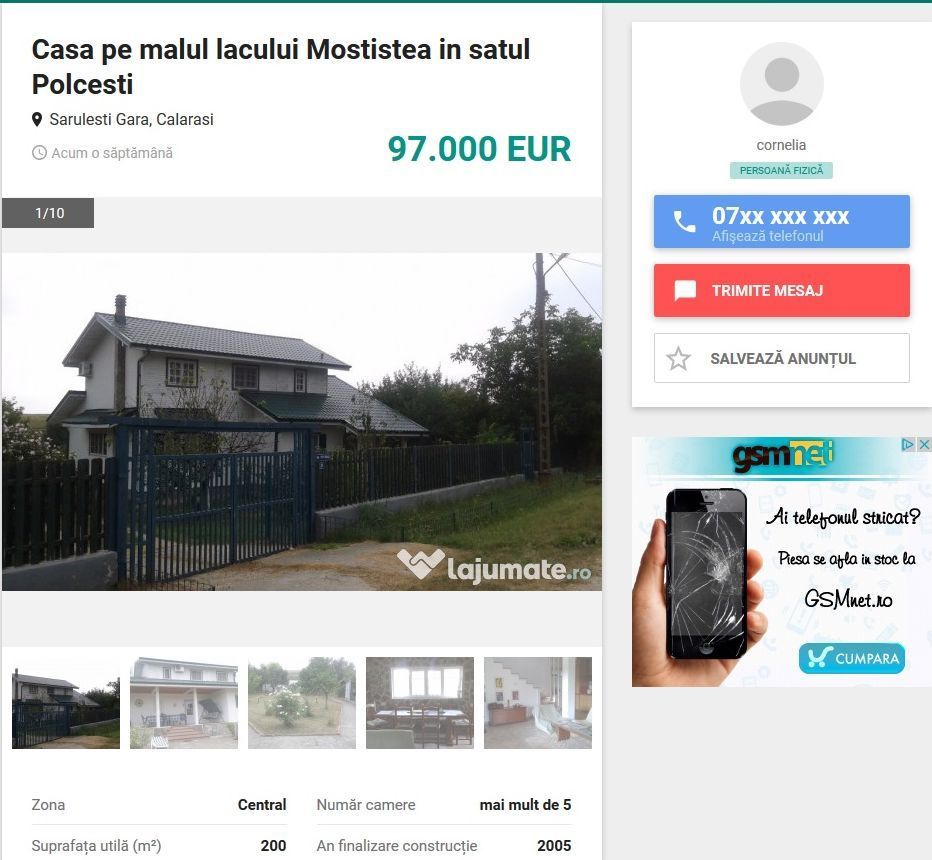Select the white porch house thumbnail
The image size is (932, 860).
pyautogui.click(x=184, y=703)
